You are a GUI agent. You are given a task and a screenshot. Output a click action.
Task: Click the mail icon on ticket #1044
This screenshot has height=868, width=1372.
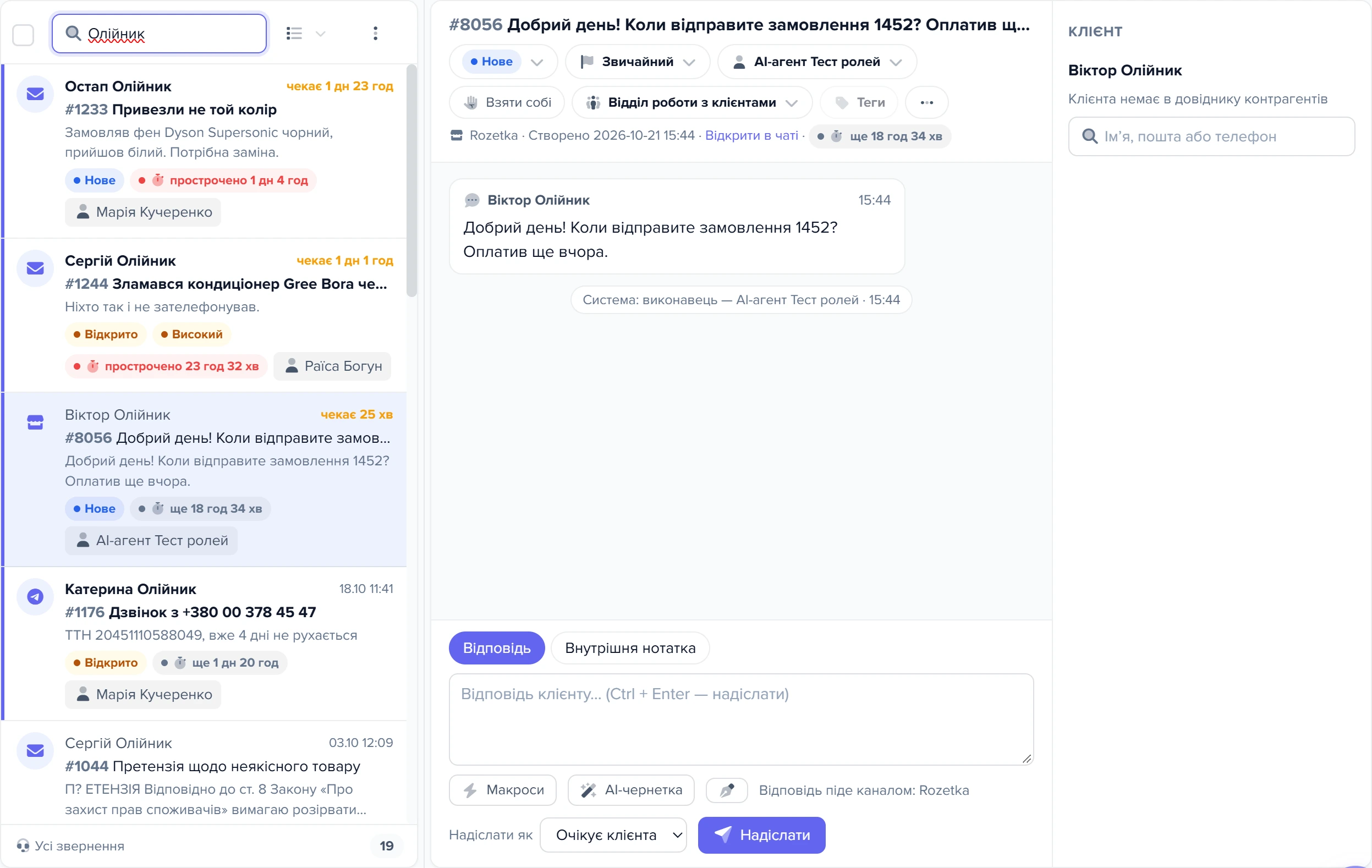click(x=35, y=751)
